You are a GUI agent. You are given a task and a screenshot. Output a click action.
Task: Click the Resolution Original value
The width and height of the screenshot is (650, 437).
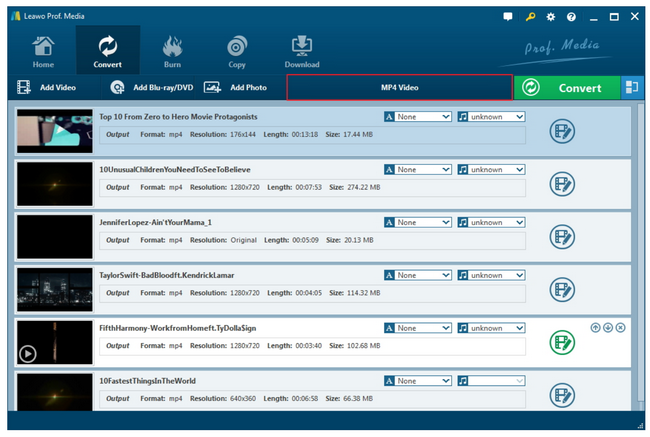[244, 240]
